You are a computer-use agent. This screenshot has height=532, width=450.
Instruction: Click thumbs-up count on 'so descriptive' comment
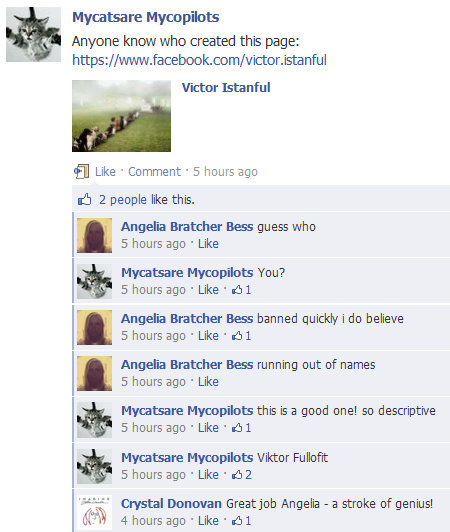coord(241,428)
